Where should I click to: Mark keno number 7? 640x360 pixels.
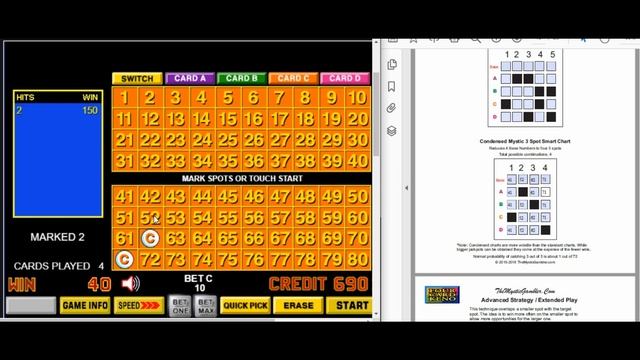tap(280, 98)
